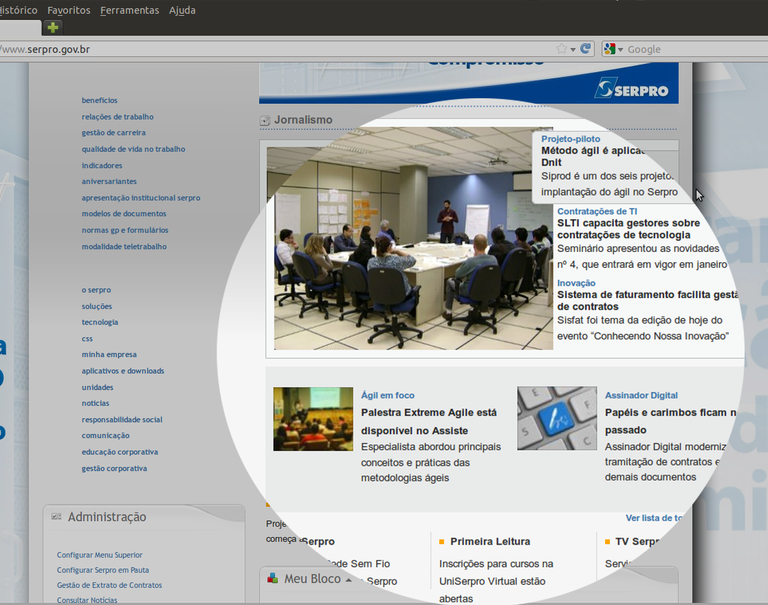Click the Meu Bloco colored blocks icon
768x605 pixels.
273,578
